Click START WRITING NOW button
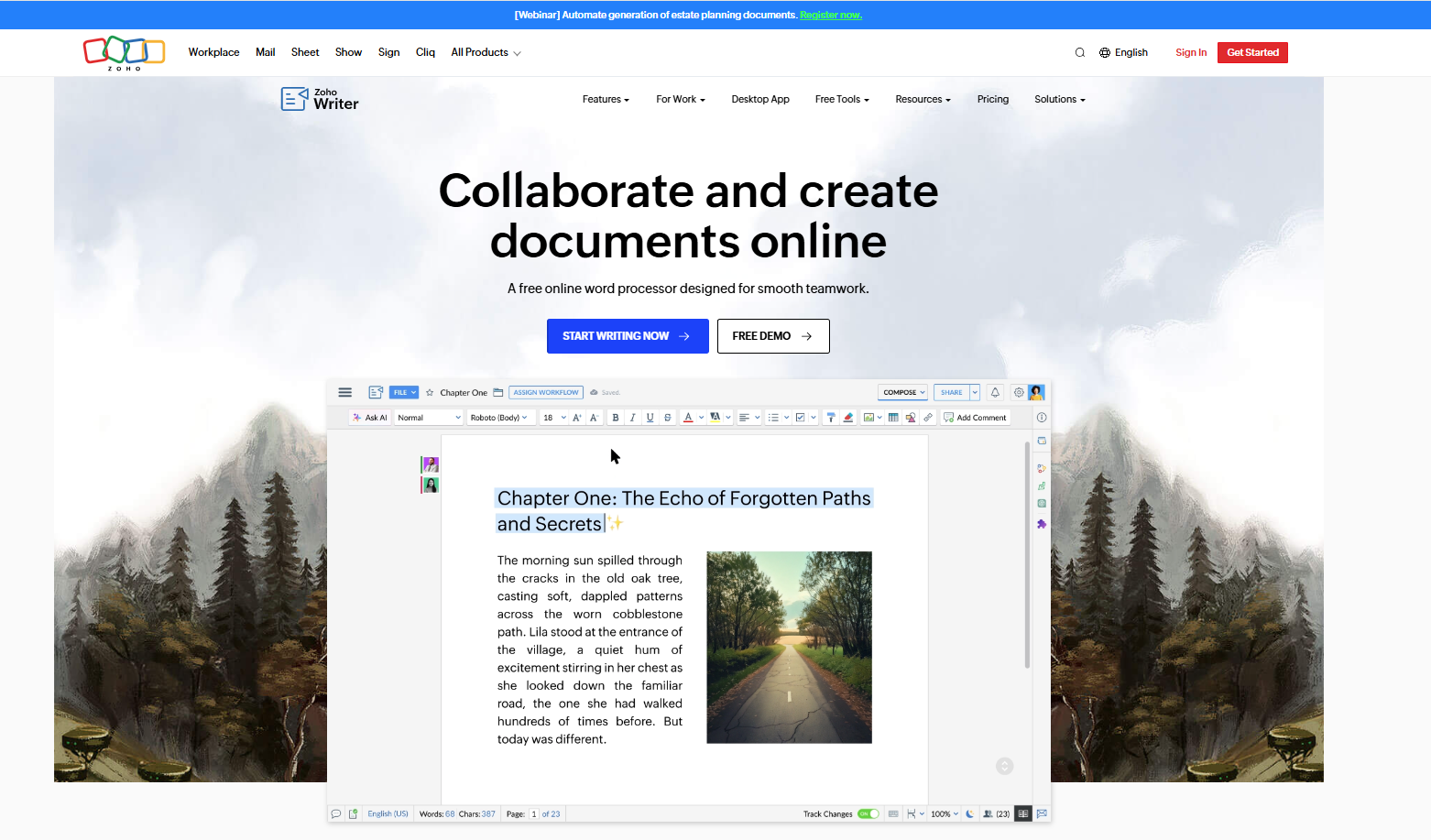This screenshot has width=1431, height=840. (627, 335)
